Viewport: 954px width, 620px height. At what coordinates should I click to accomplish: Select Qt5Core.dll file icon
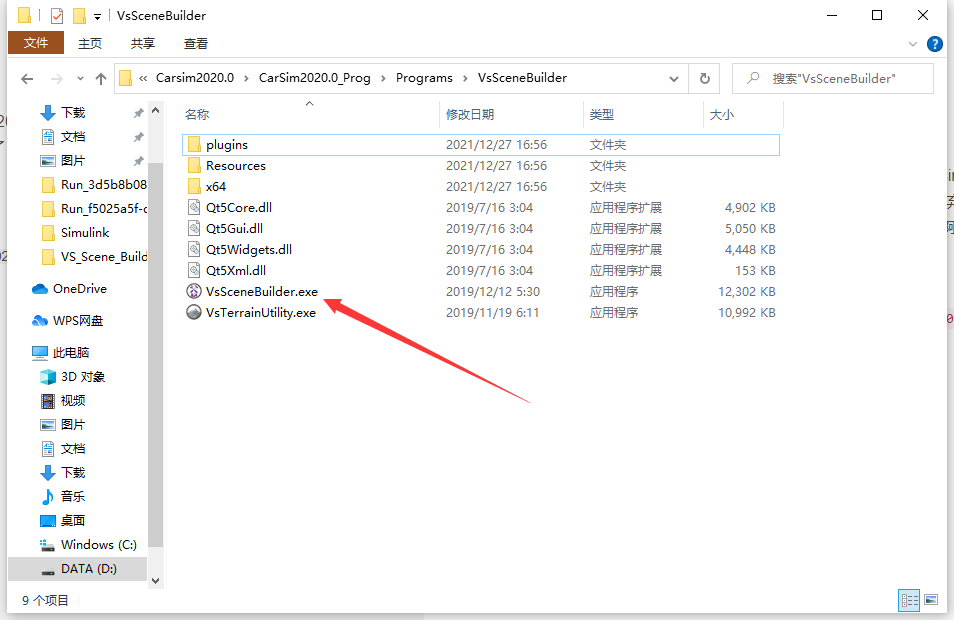tap(193, 207)
